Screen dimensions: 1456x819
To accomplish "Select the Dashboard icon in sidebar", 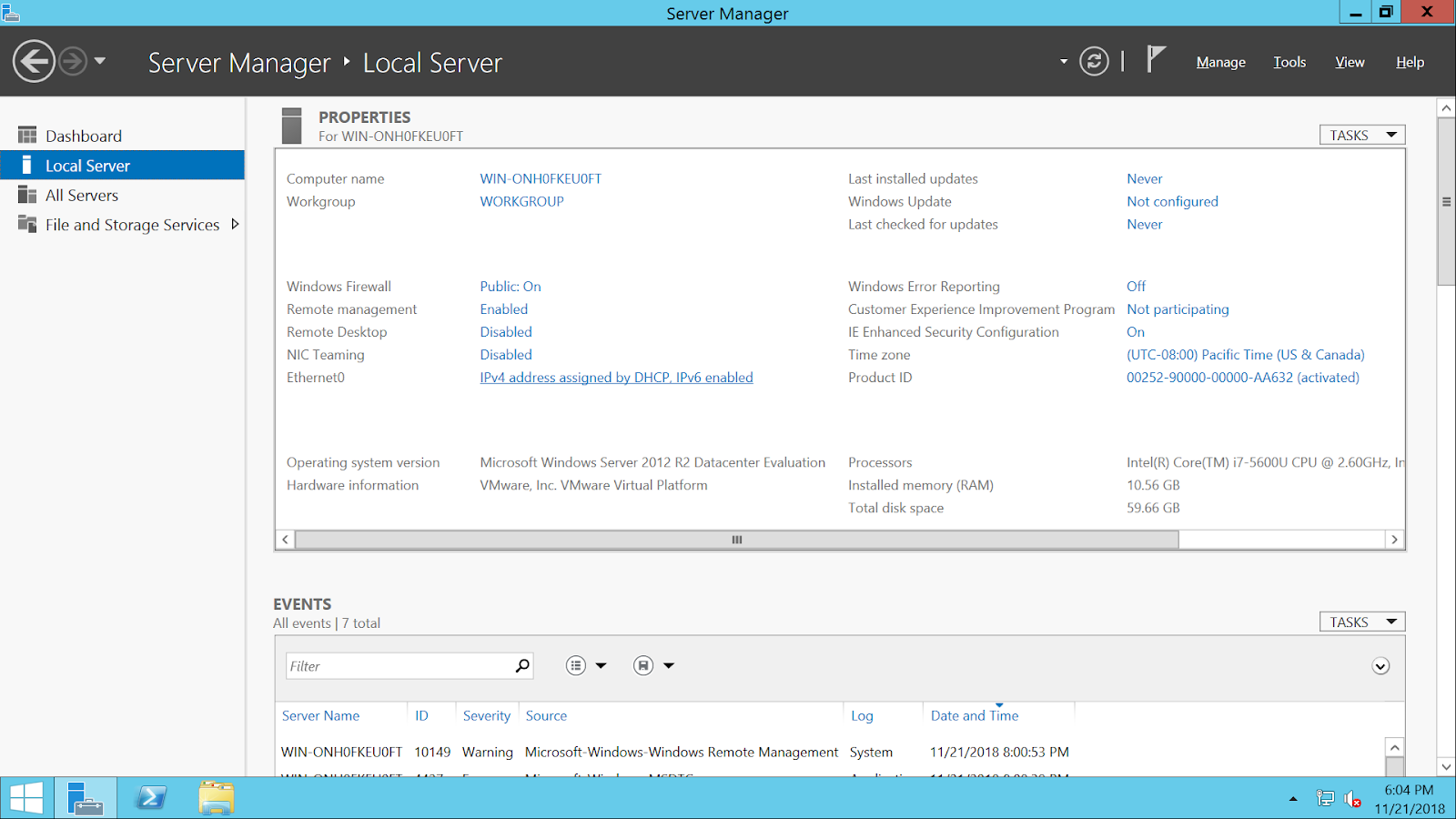I will (x=26, y=135).
